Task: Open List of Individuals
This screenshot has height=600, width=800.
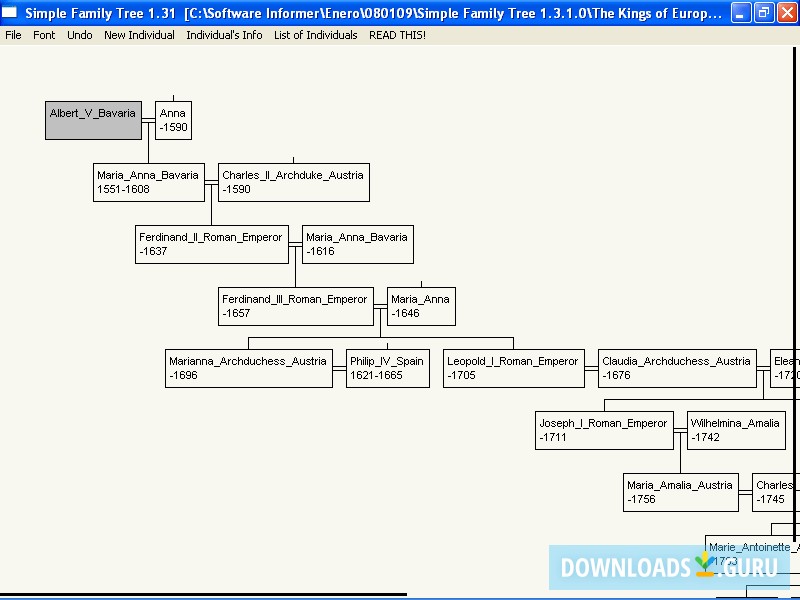Action: (314, 34)
